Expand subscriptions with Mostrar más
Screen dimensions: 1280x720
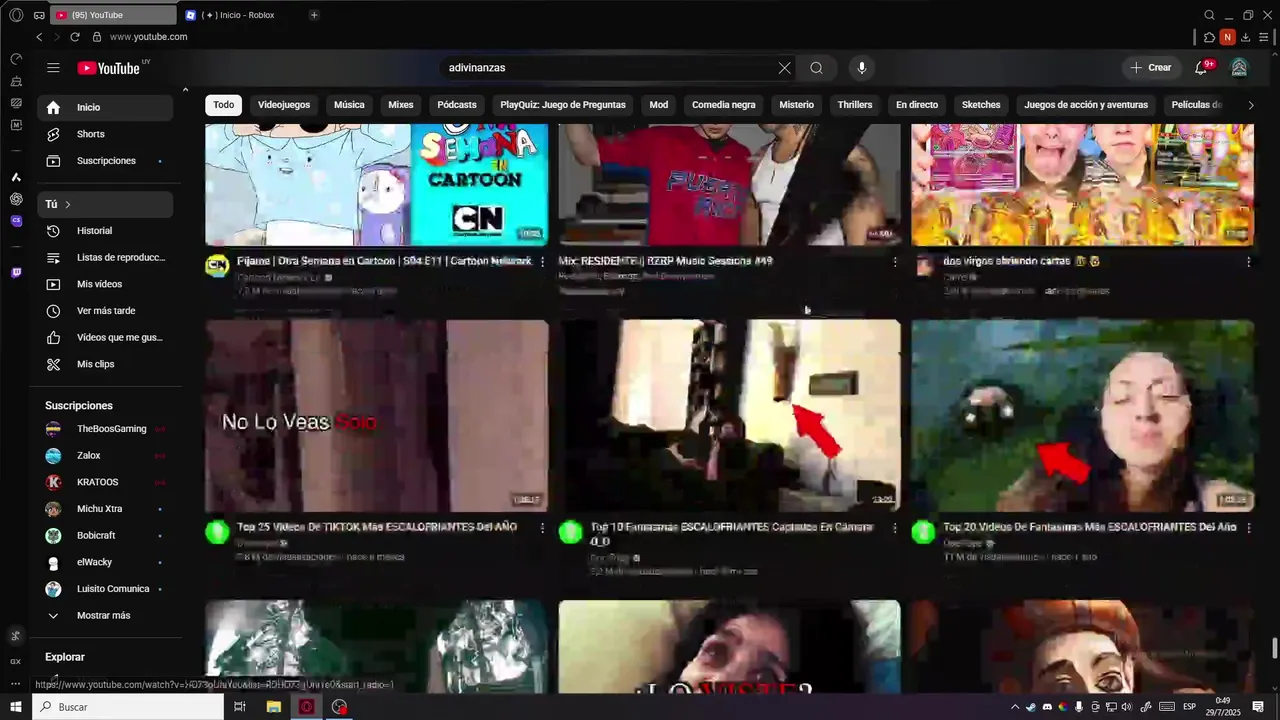pyautogui.click(x=105, y=616)
